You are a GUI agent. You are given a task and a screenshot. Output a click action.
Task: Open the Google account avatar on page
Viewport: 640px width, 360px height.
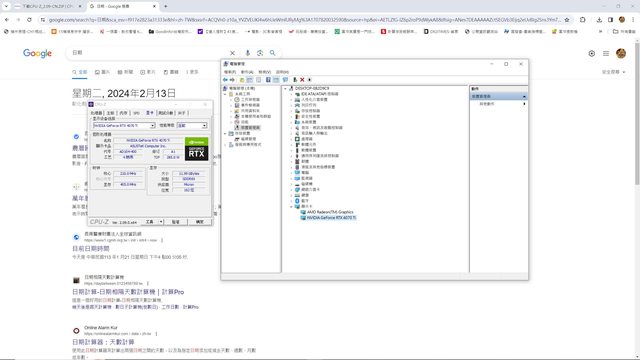coord(621,53)
